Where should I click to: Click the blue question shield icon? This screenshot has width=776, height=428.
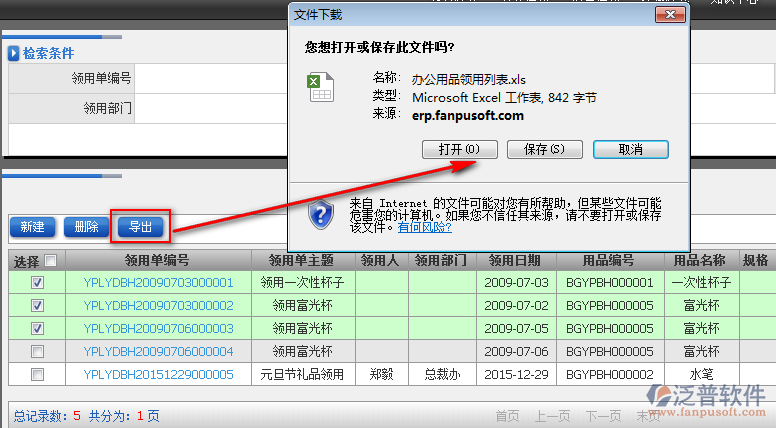pos(321,214)
